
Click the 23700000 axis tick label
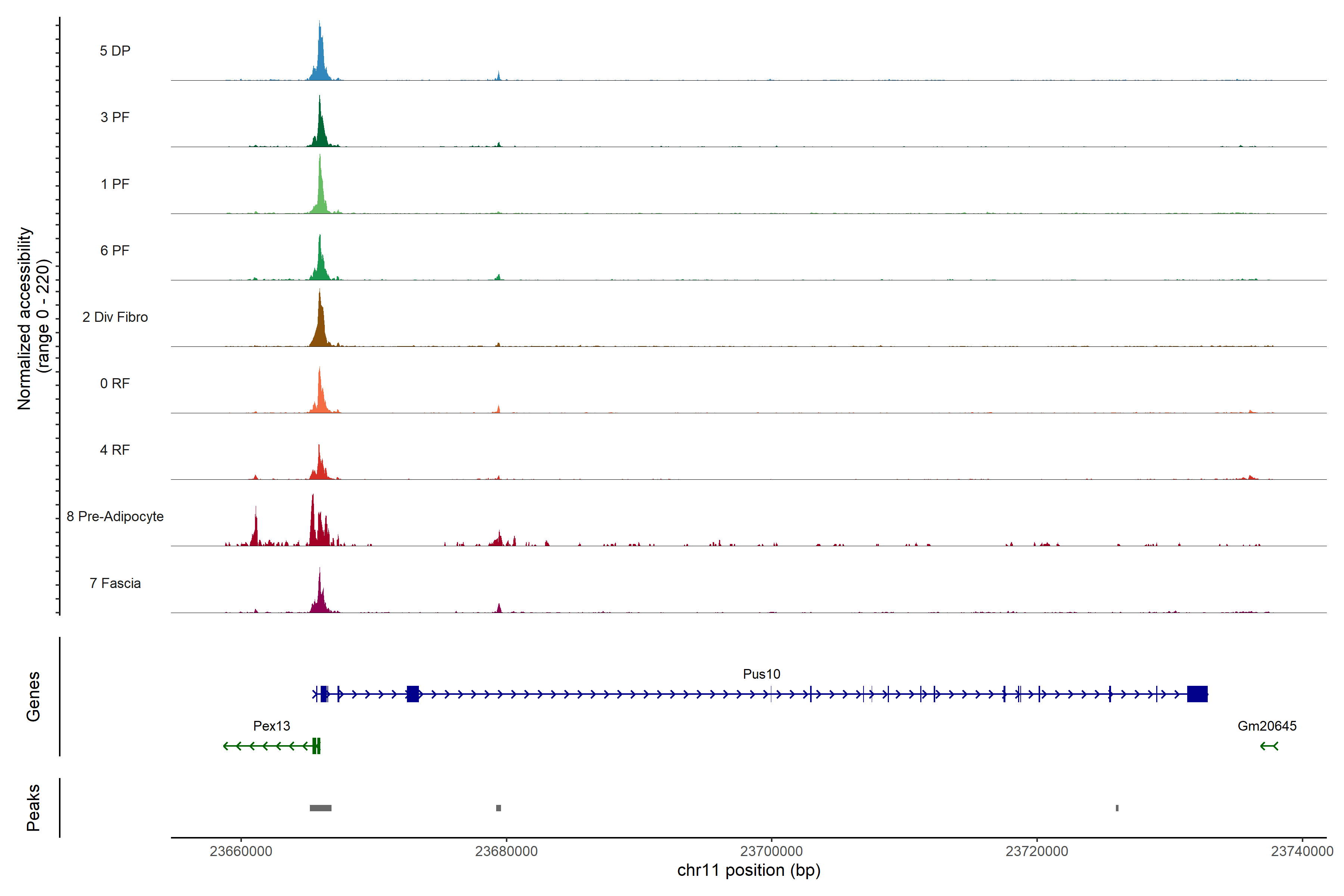point(771,851)
